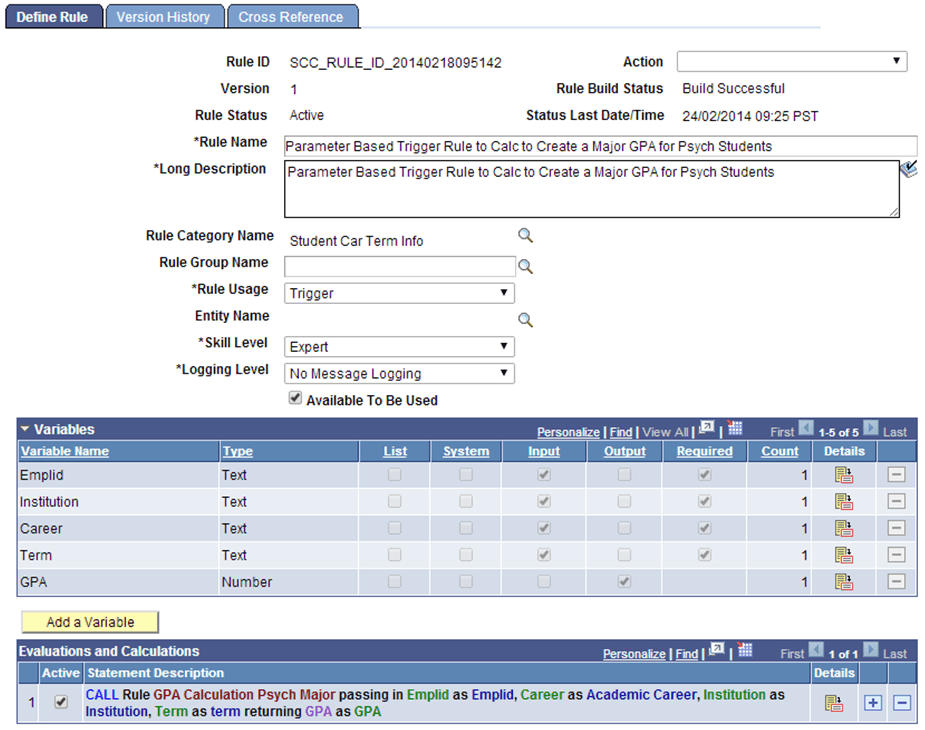Disable the Active checkbox on statement 1
This screenshot has width=925, height=730.
[x=60, y=702]
